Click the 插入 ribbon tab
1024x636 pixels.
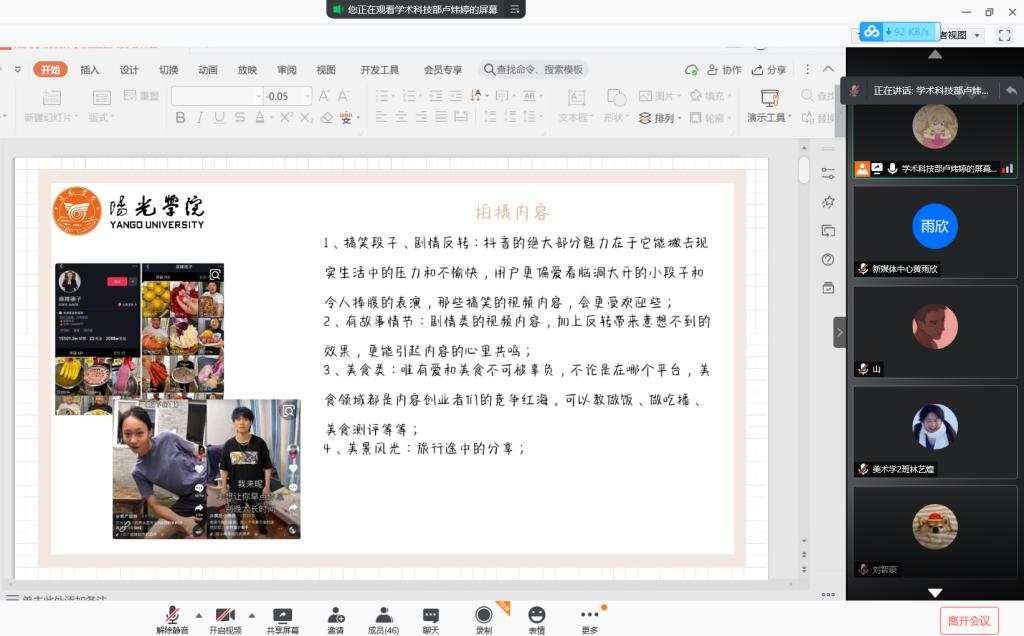click(90, 70)
